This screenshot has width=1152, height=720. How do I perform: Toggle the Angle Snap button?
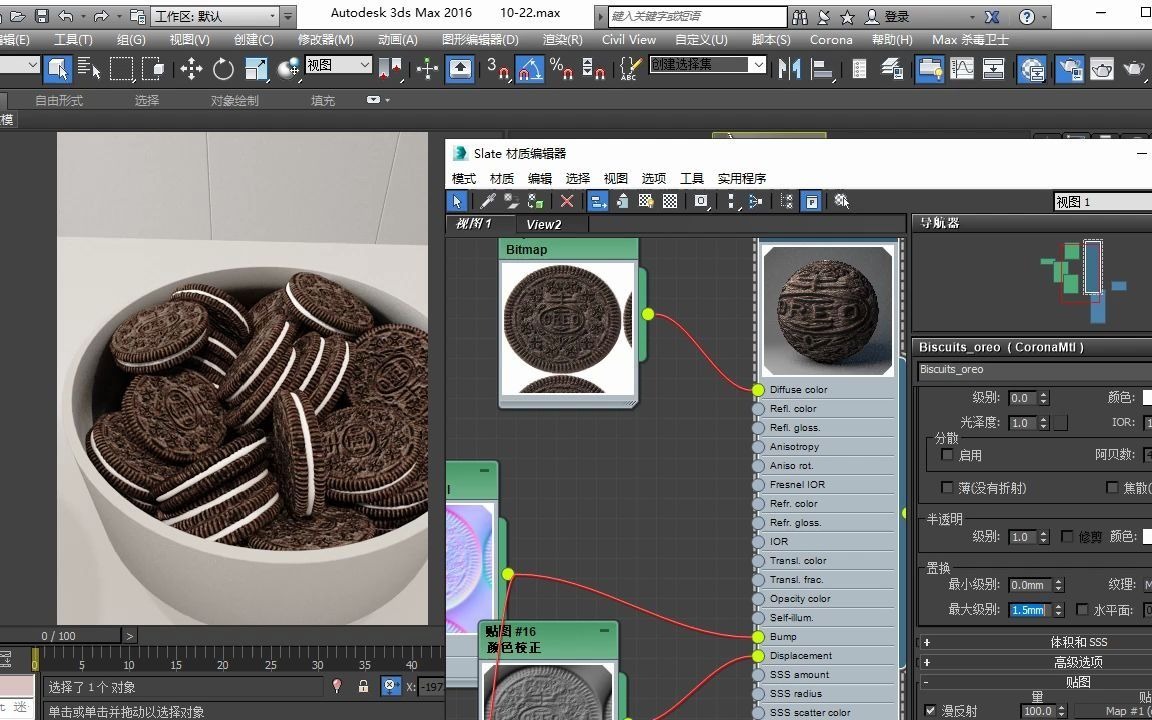pos(528,68)
